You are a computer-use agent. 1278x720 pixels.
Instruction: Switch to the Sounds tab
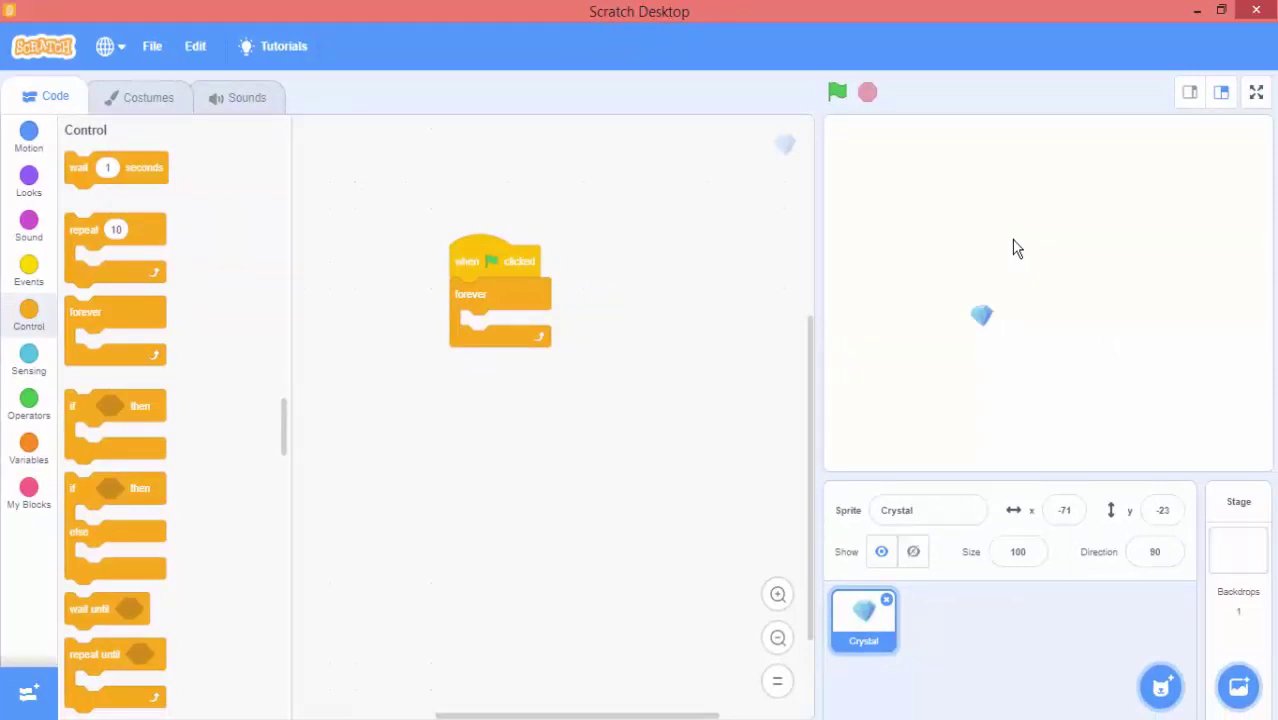[237, 98]
